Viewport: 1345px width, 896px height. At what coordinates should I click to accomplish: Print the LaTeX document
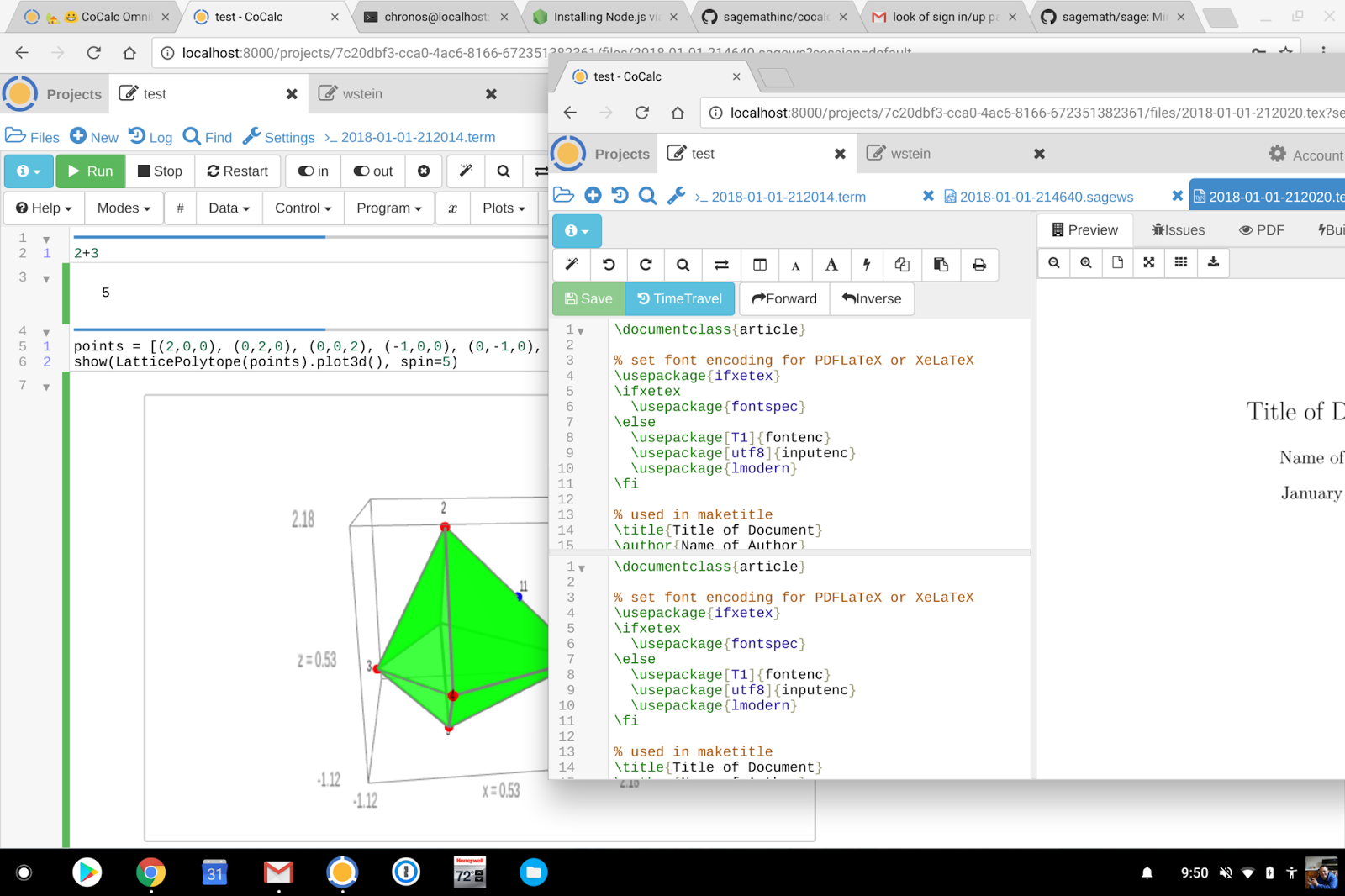(x=978, y=265)
